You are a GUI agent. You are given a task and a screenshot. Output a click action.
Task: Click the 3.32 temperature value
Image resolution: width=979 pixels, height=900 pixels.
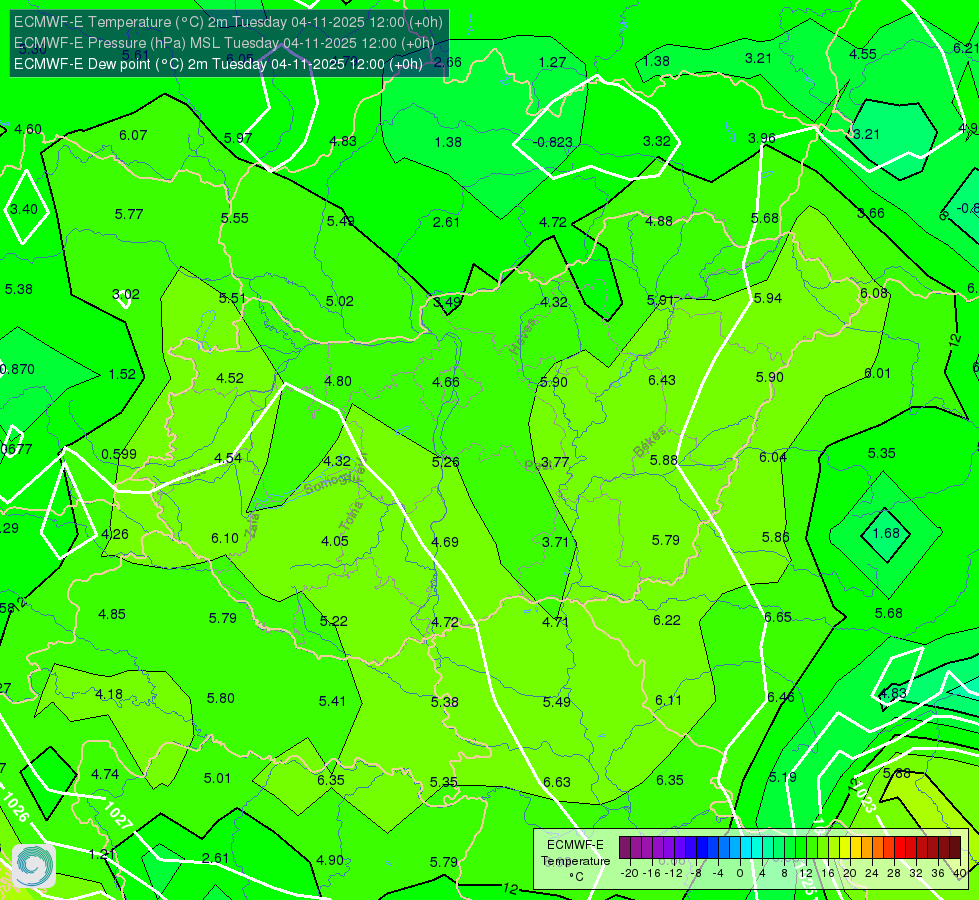[x=657, y=141]
